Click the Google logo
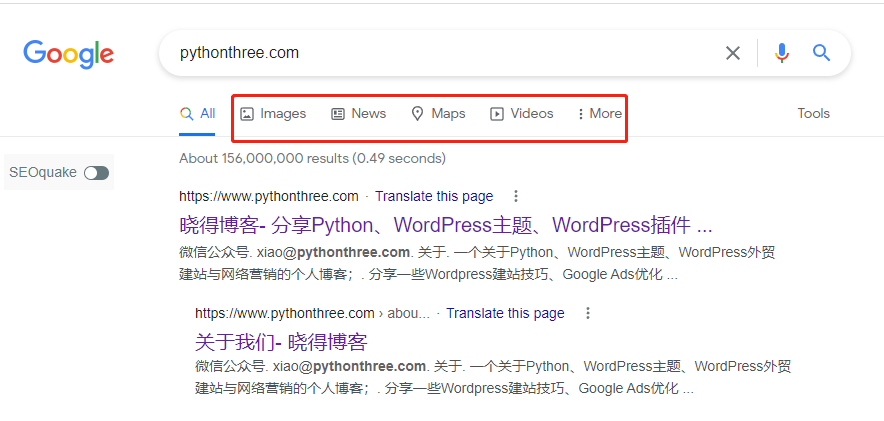Screen dimensions: 884x421 coord(68,54)
